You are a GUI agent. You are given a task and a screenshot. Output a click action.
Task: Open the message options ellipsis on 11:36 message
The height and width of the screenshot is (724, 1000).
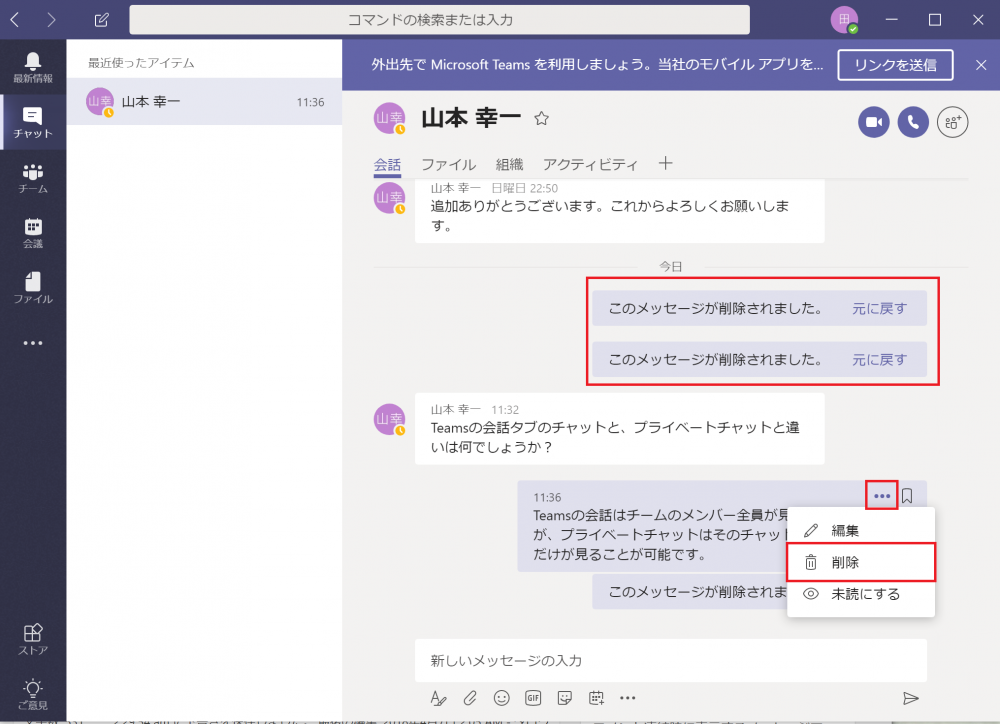881,496
